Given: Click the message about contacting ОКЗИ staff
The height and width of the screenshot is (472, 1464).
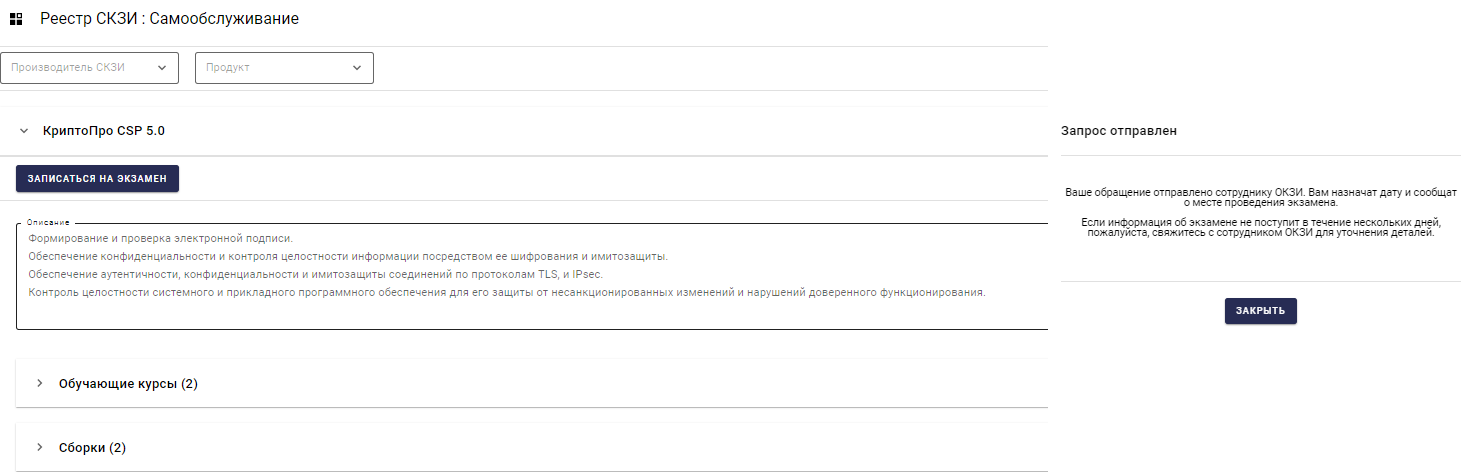Looking at the screenshot, I should click(x=1260, y=227).
